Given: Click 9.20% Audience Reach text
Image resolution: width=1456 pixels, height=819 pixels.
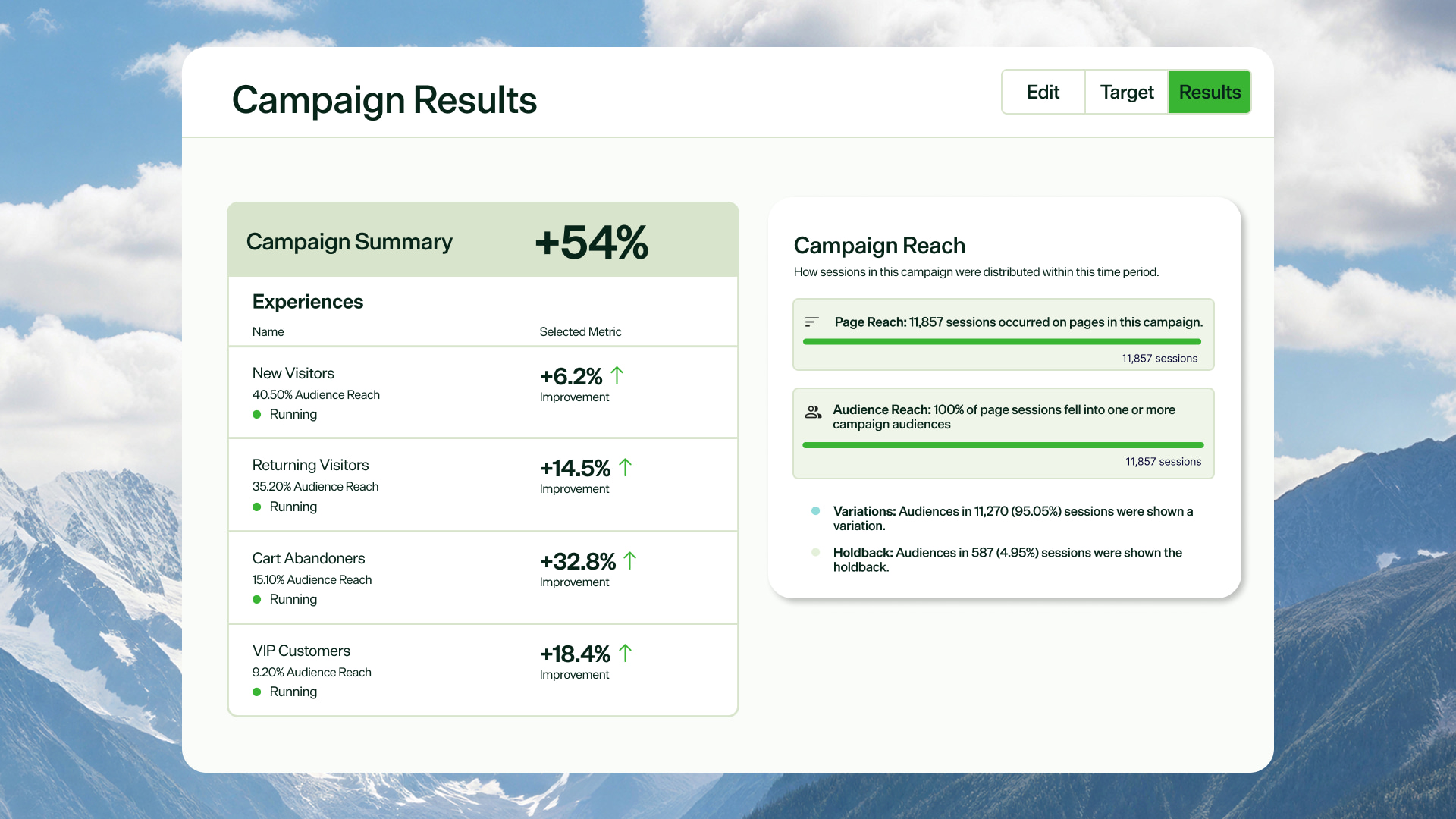Looking at the screenshot, I should [x=312, y=673].
